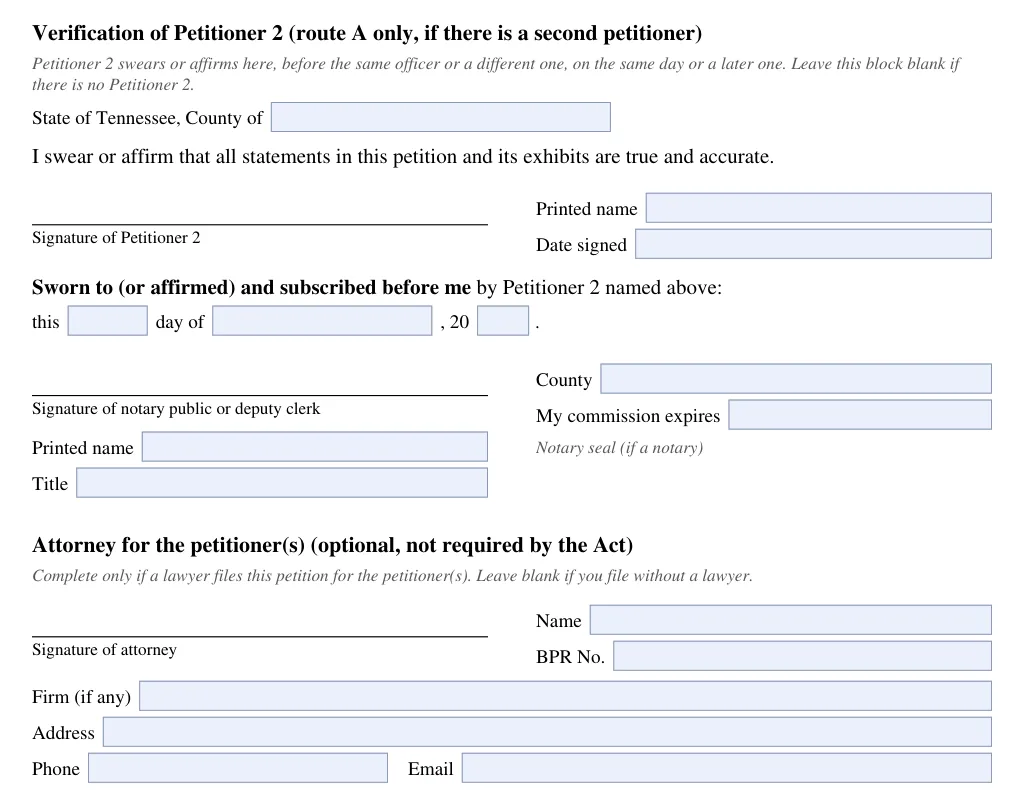Click the two-digit year field after '20'

click(503, 321)
